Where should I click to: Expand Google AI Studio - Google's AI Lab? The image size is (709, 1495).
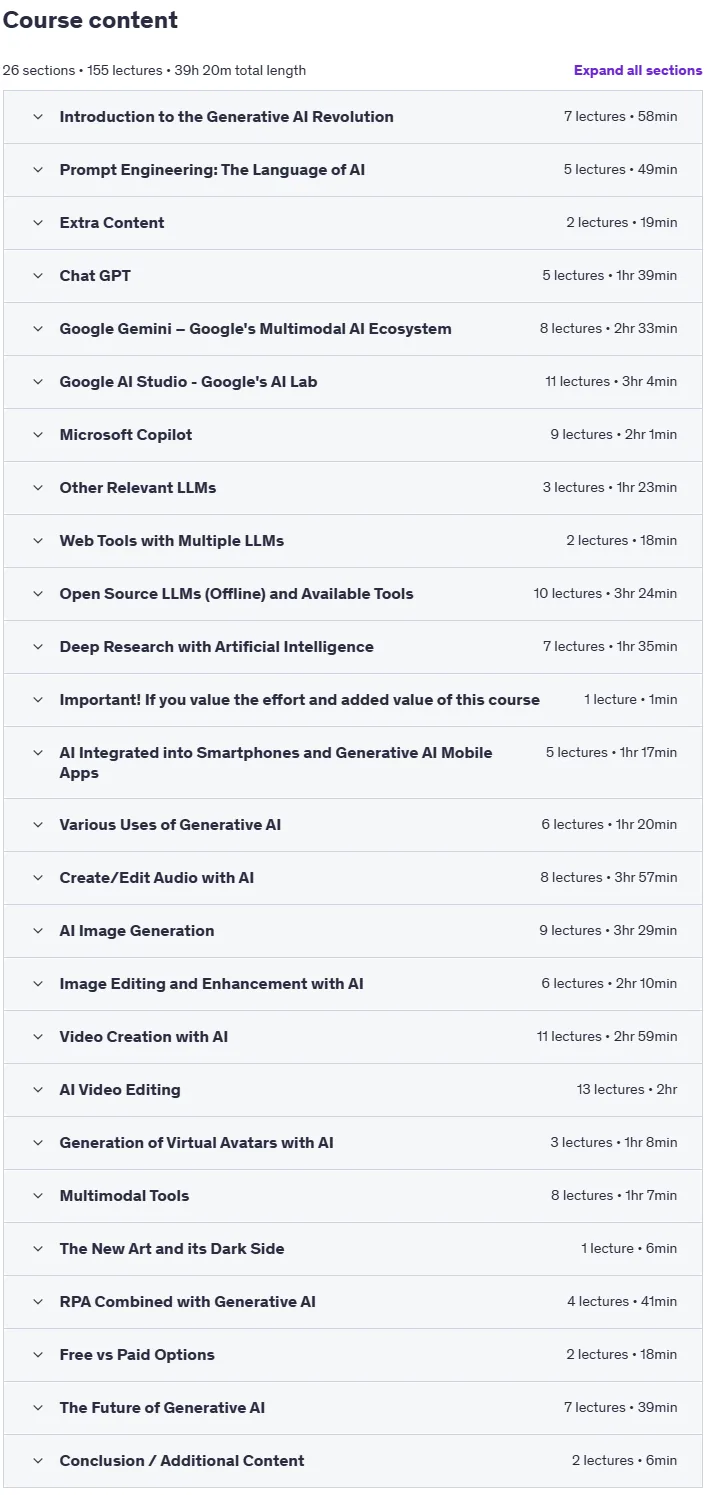click(353, 382)
